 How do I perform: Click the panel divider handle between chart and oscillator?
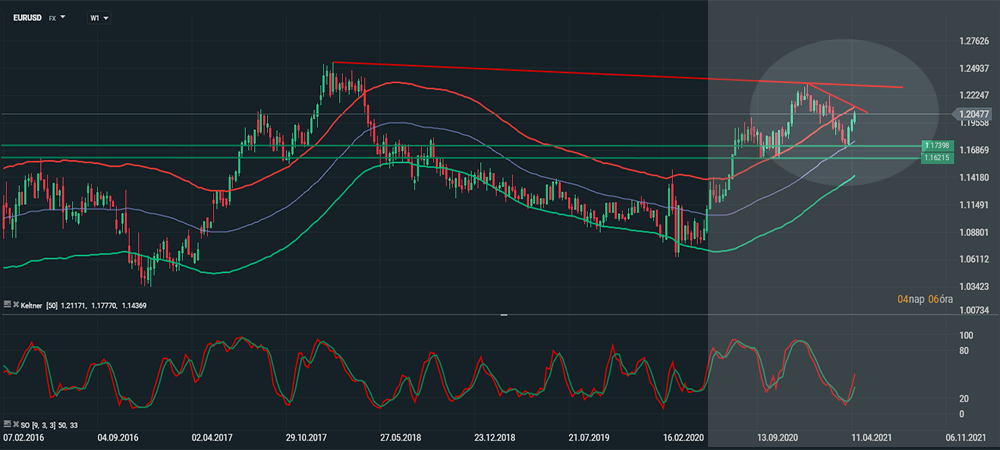coord(504,314)
